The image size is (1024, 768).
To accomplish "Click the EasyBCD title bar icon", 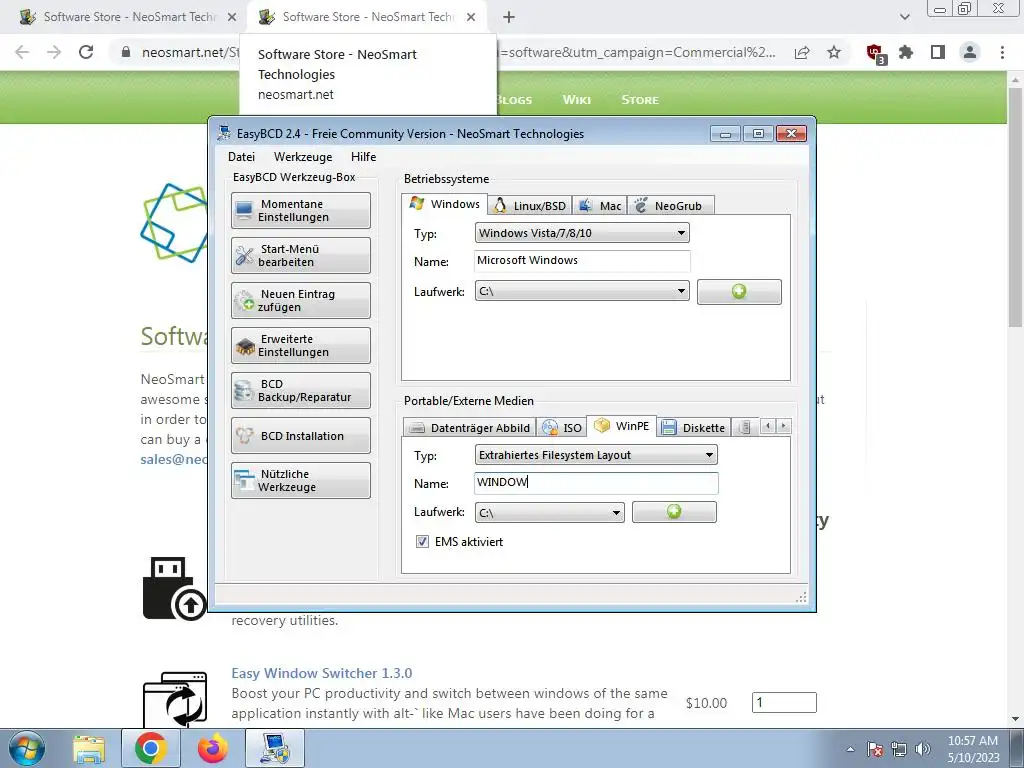I will pyautogui.click(x=224, y=133).
